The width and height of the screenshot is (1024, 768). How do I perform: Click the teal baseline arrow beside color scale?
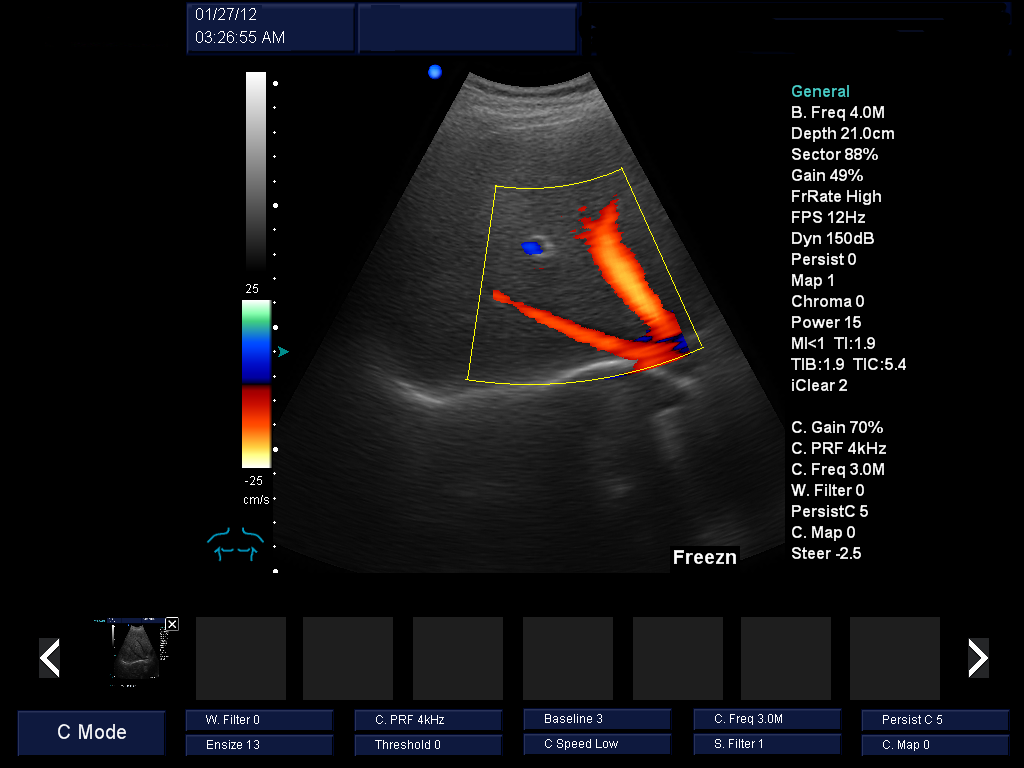[x=283, y=351]
